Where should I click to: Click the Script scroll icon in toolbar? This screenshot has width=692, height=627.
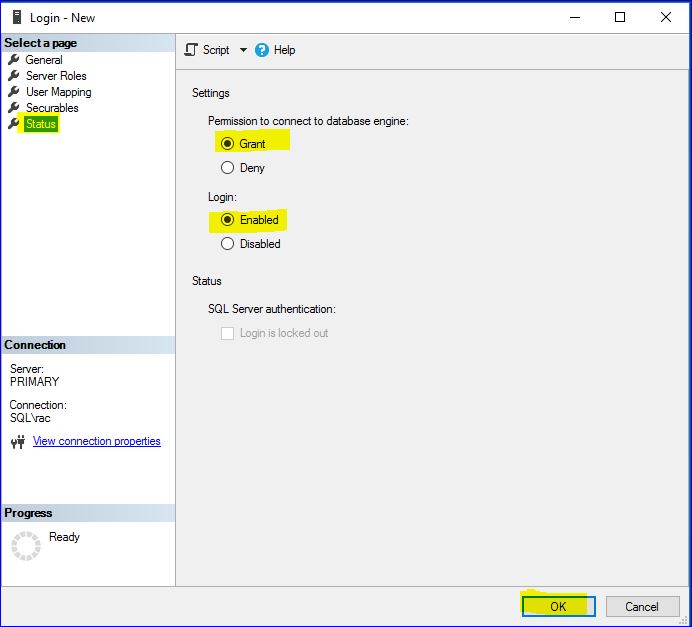tap(191, 50)
